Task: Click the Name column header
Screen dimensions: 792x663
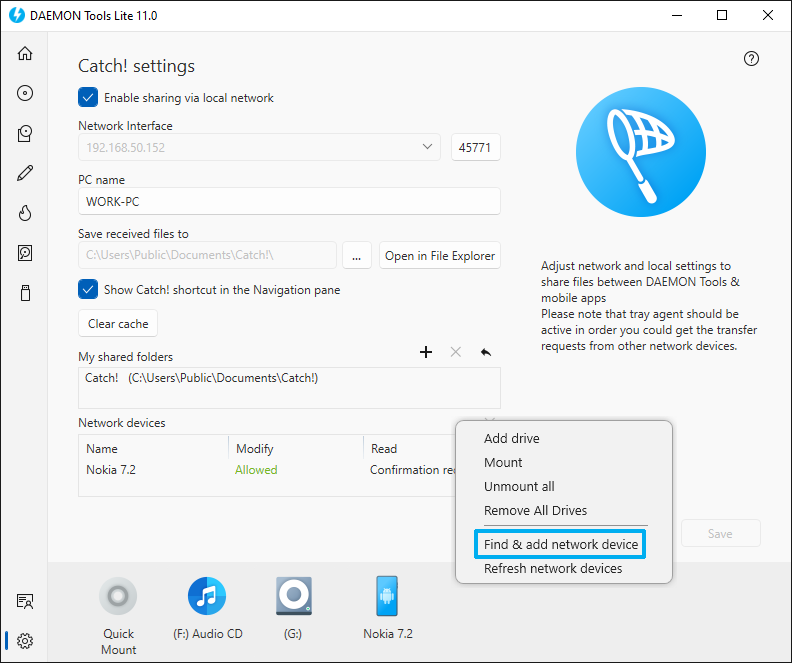Action: 102,448
